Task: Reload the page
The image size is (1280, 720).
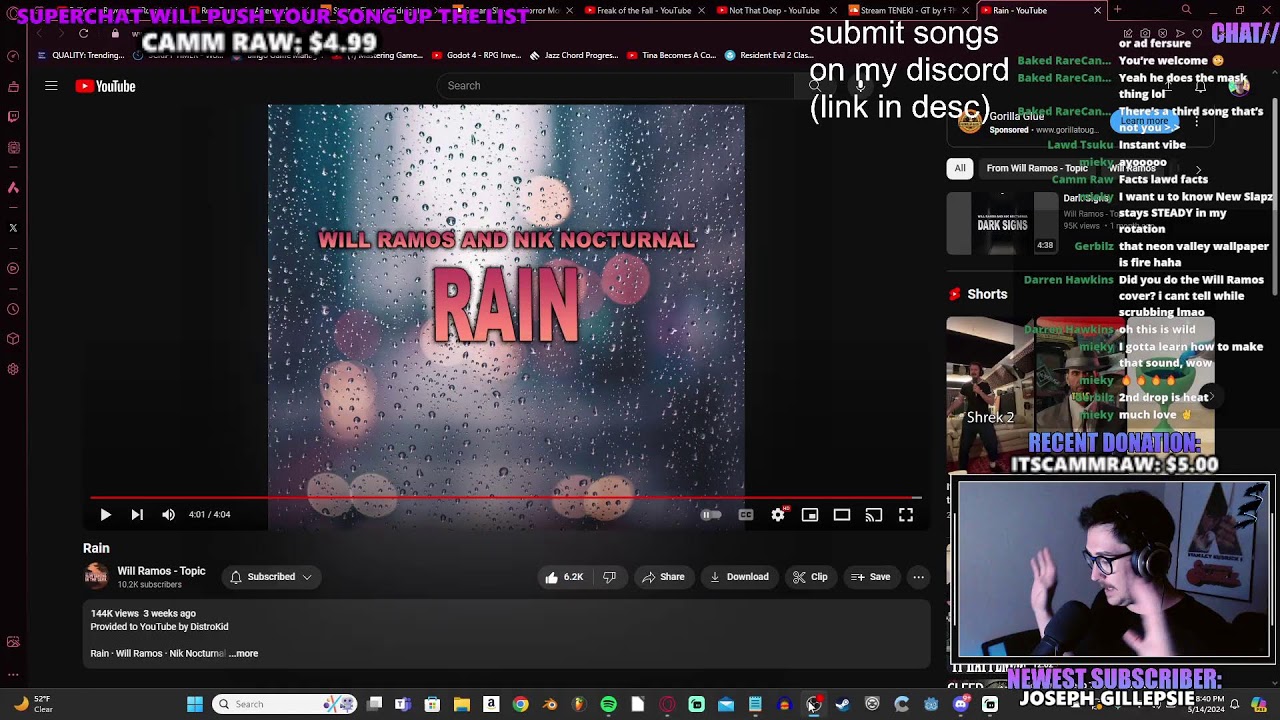Action: click(83, 33)
